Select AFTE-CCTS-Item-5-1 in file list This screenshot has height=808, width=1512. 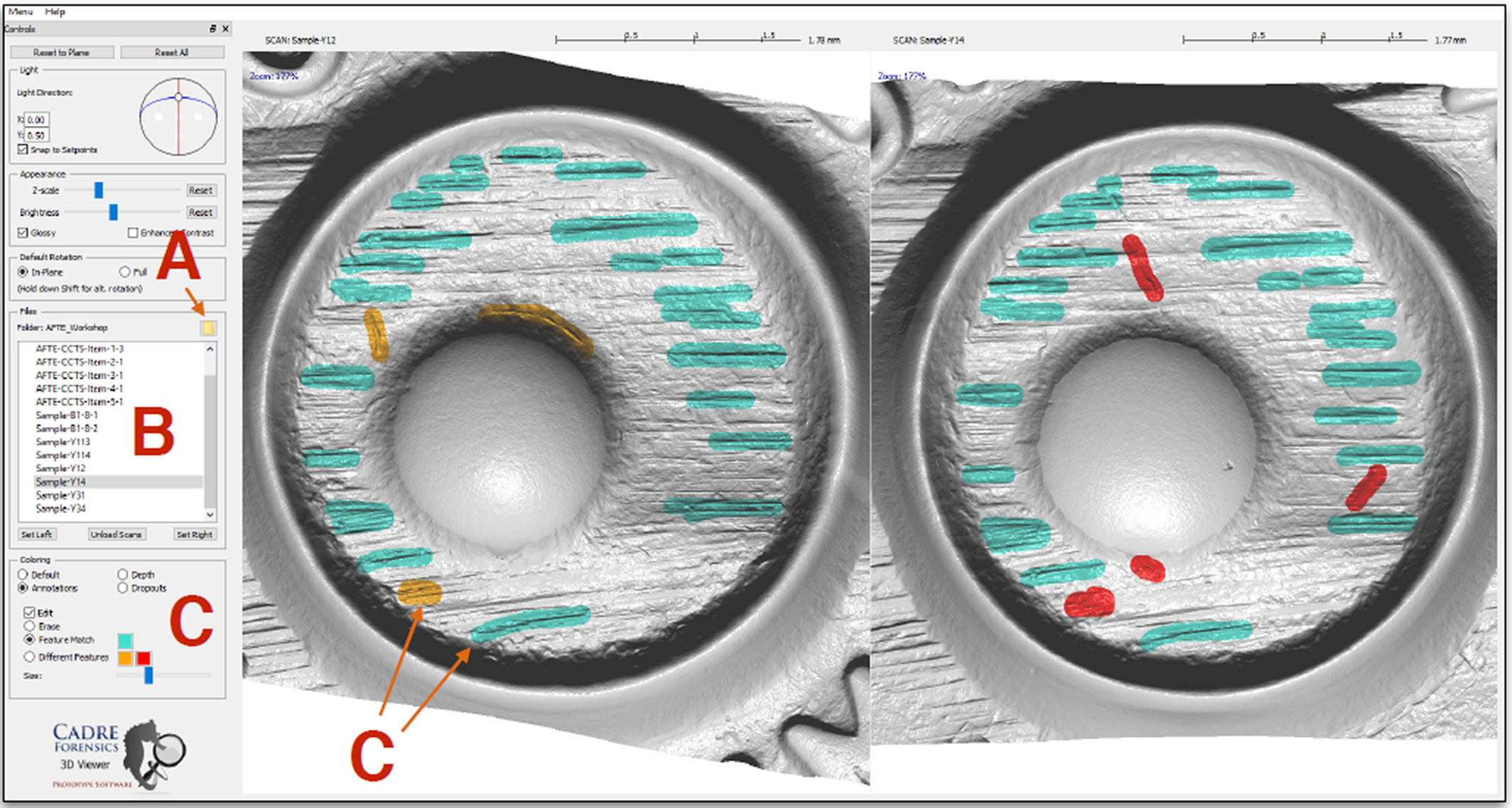coord(79,402)
